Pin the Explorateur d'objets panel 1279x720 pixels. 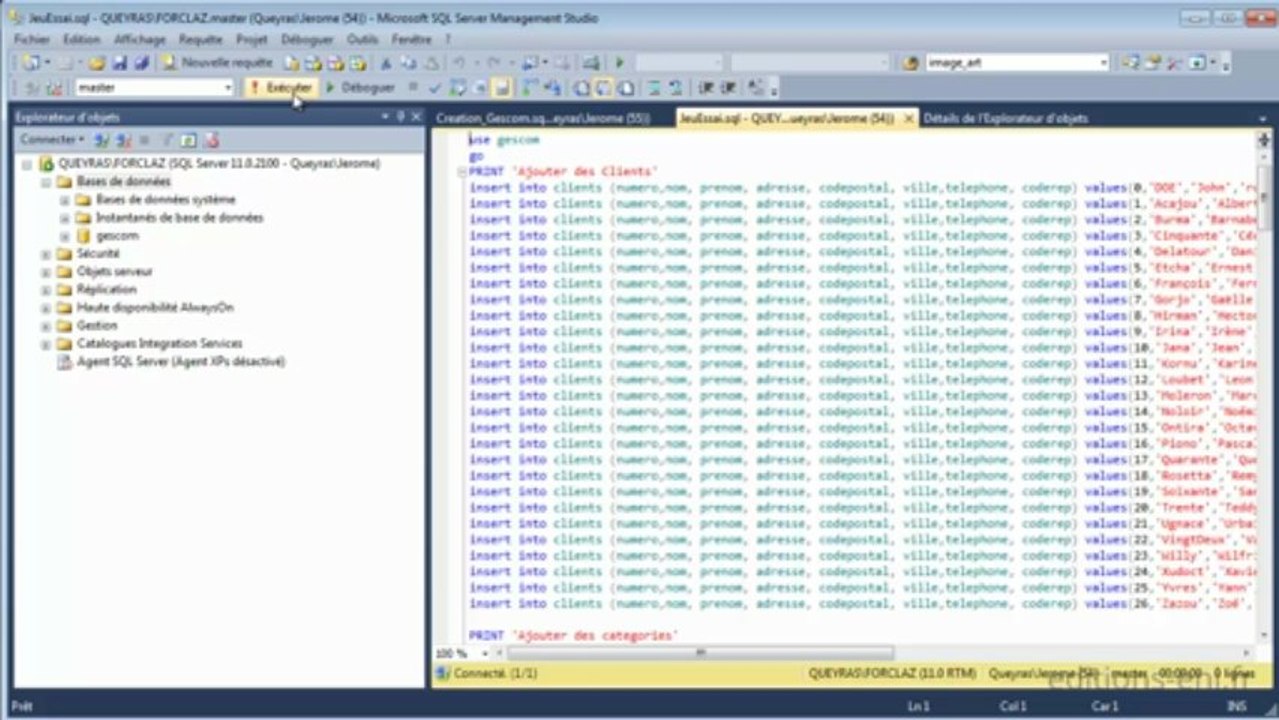pos(401,117)
